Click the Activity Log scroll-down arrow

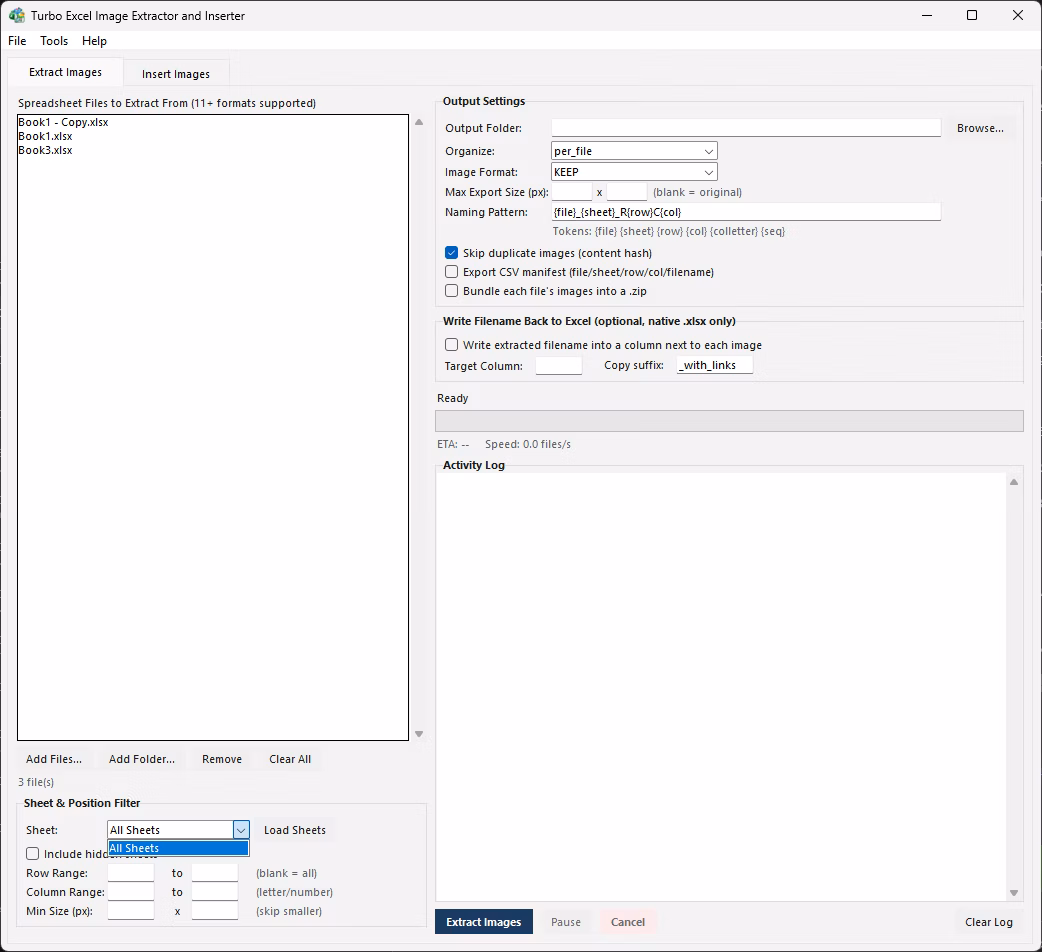click(x=1014, y=893)
